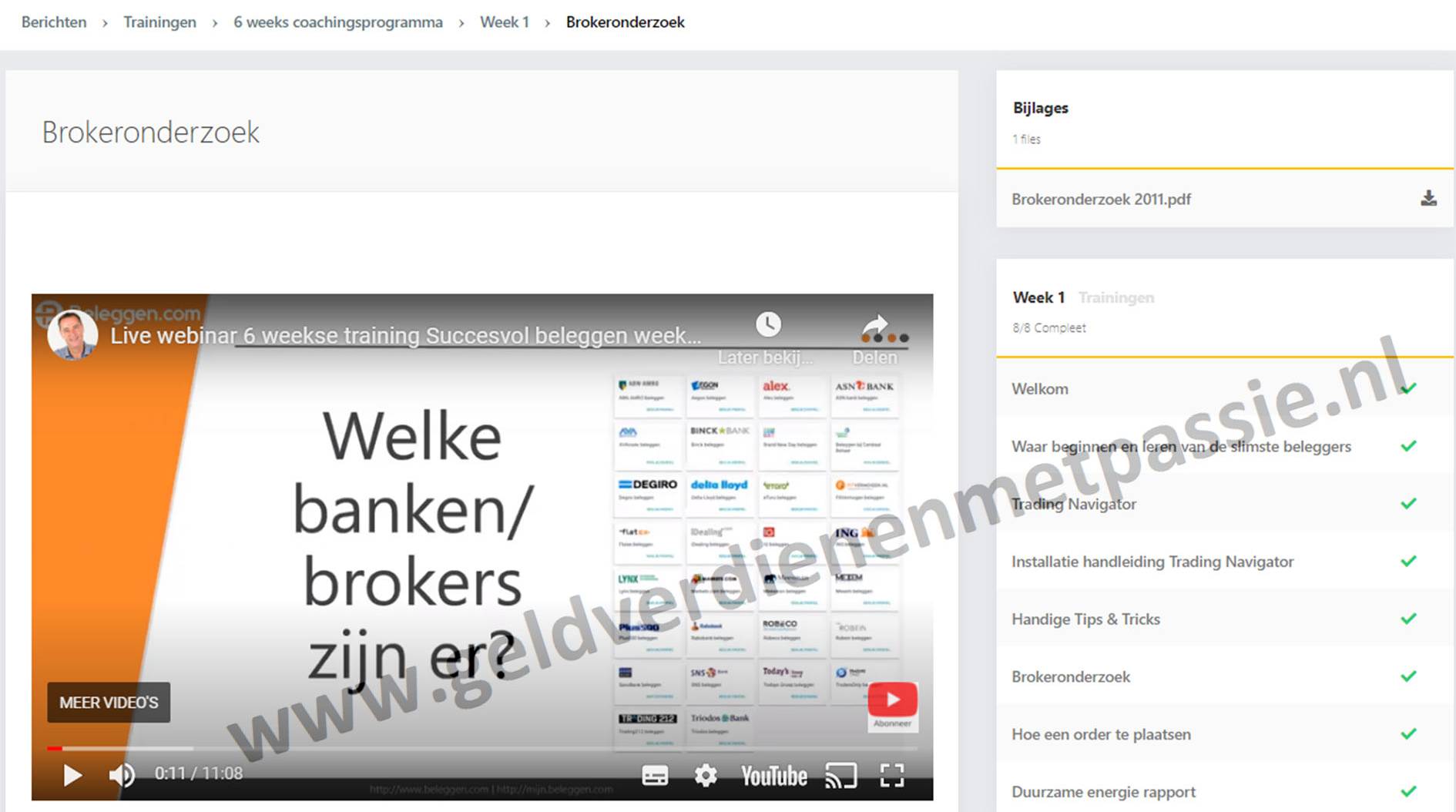
Task: Open the MEER VIDEO'S button
Action: [109, 703]
